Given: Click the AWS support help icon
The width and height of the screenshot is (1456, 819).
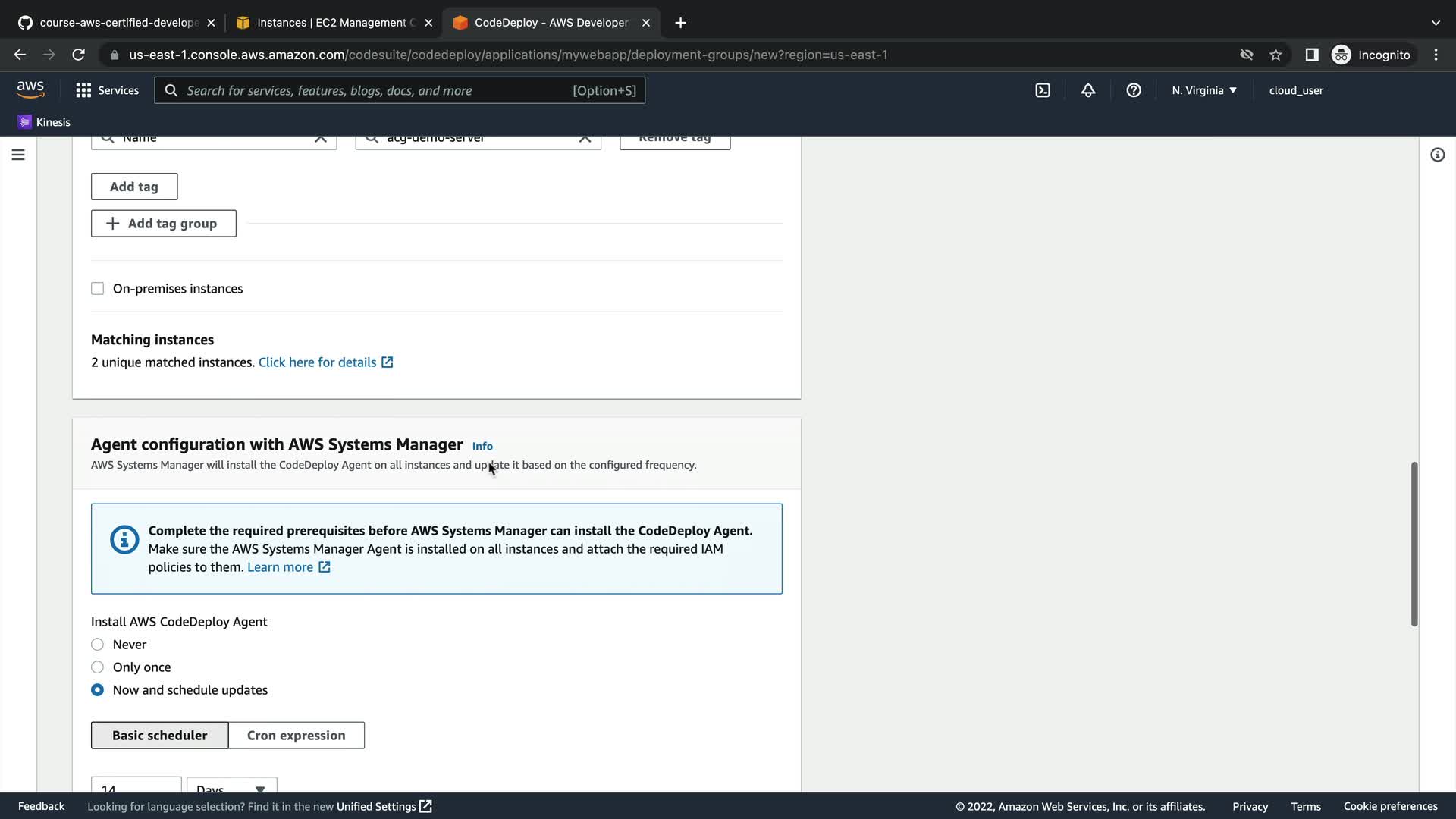Looking at the screenshot, I should coord(1134,90).
